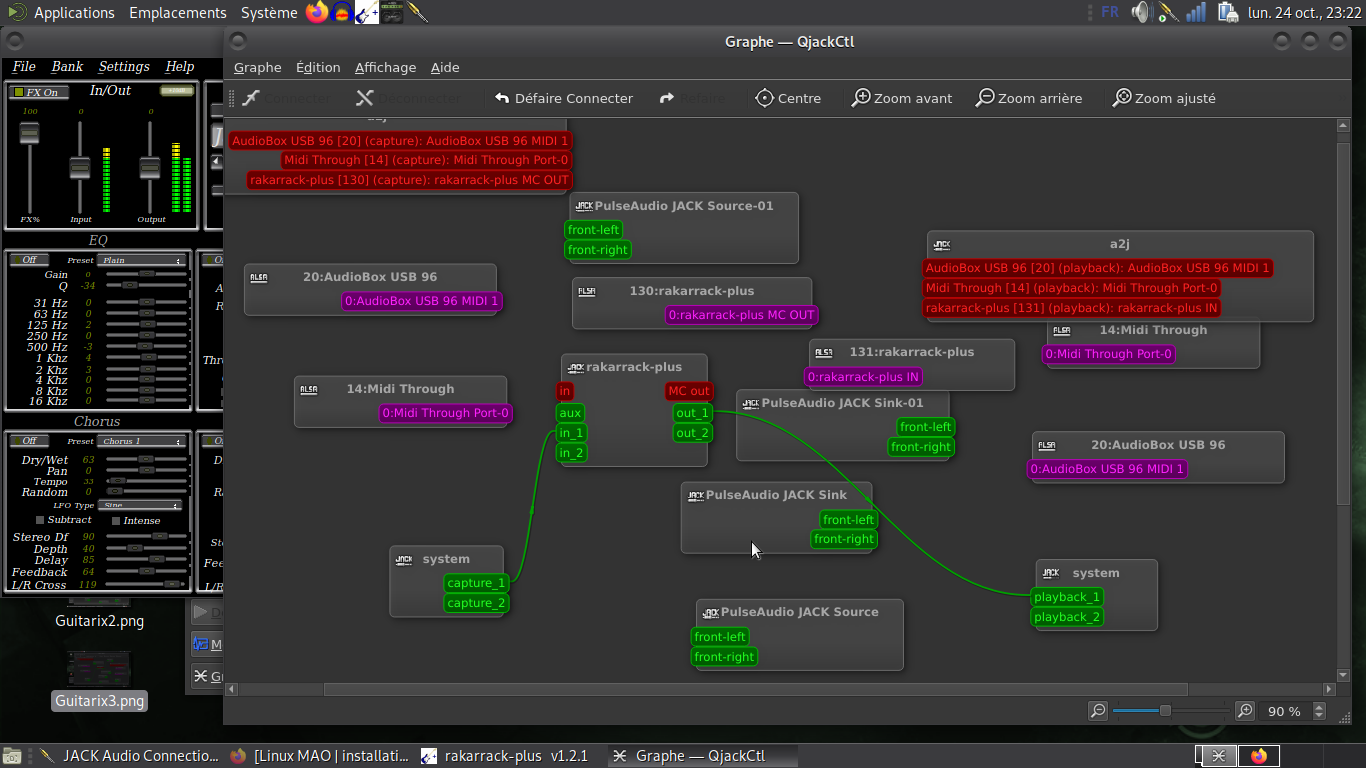Click the Centre toolbar button
The image size is (1366, 768).
(787, 98)
